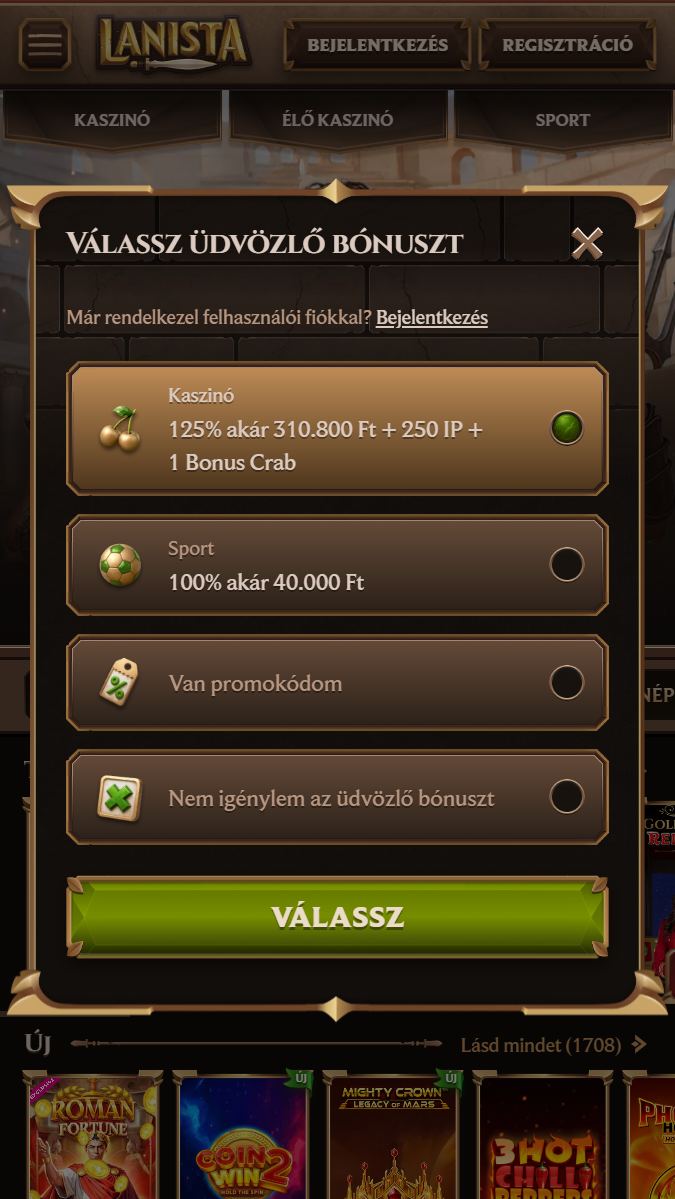This screenshot has height=1199, width=675.
Task: Open the hamburger menu icon
Action: coord(44,44)
